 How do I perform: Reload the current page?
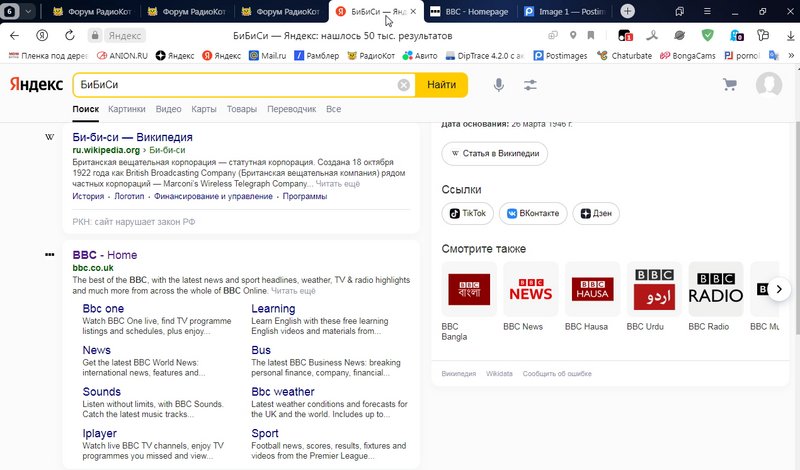[x=69, y=36]
